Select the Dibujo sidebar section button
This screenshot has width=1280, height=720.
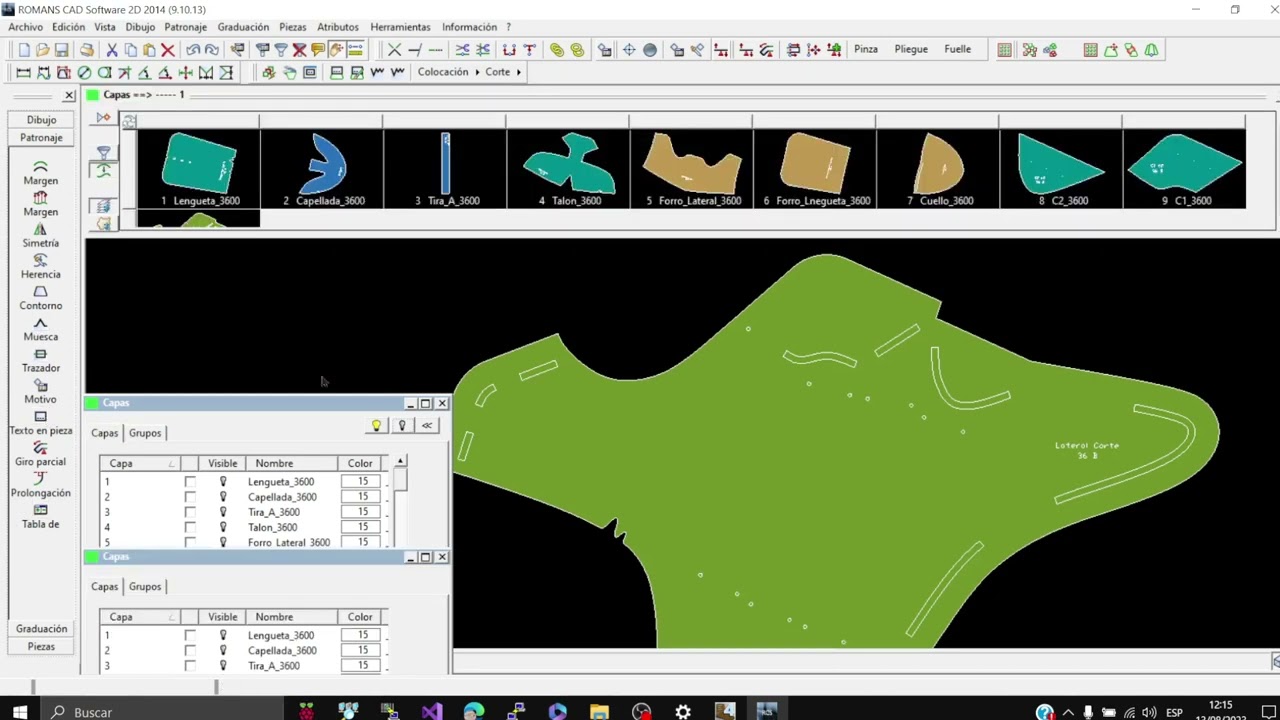[41, 120]
